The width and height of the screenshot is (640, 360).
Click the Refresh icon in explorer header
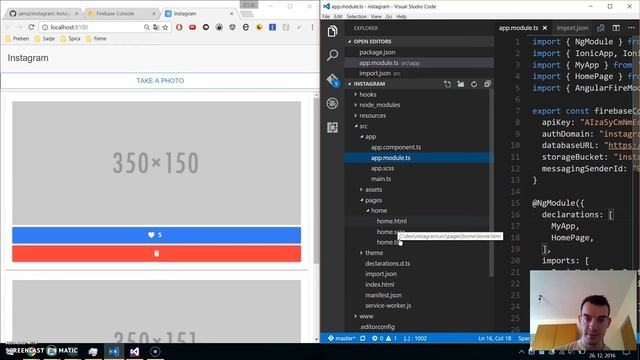point(474,84)
